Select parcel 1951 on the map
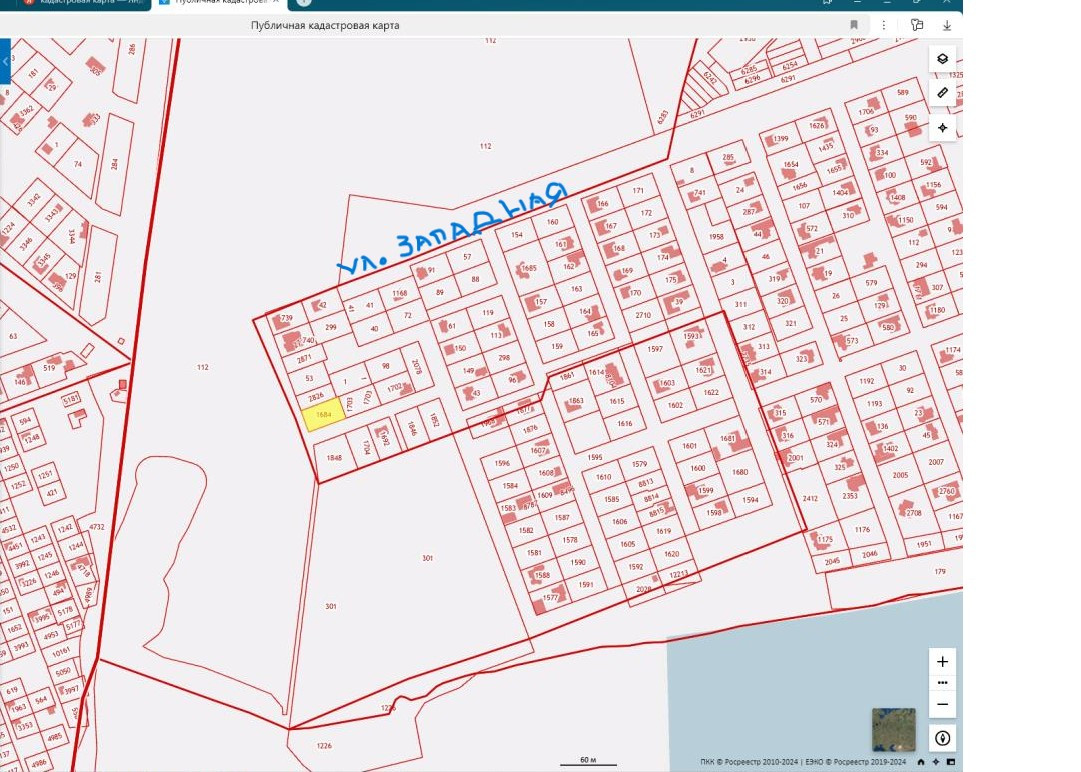This screenshot has width=1081, height=772. (x=924, y=544)
